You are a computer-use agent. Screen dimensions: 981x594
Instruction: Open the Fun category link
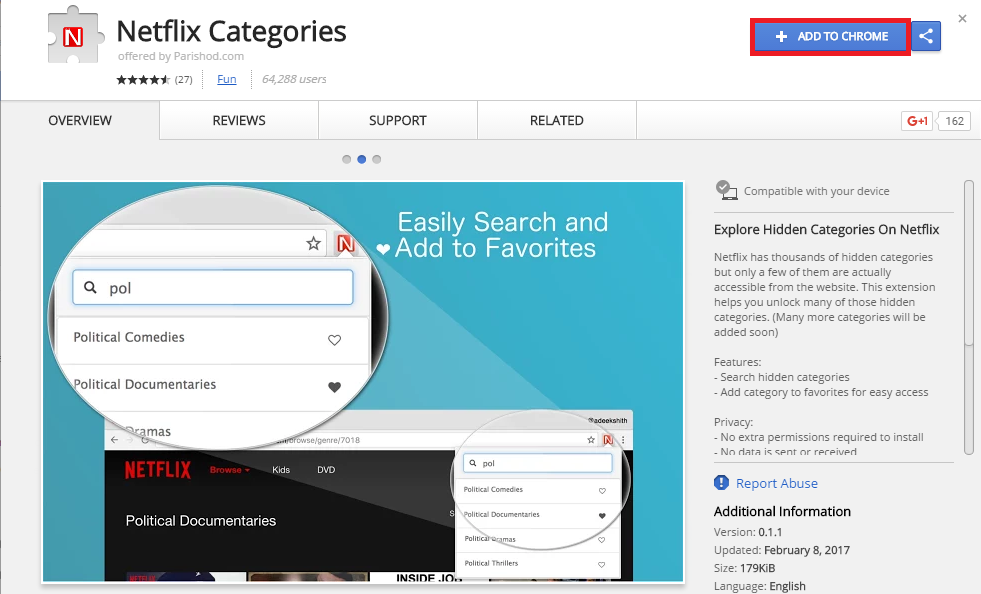point(226,79)
